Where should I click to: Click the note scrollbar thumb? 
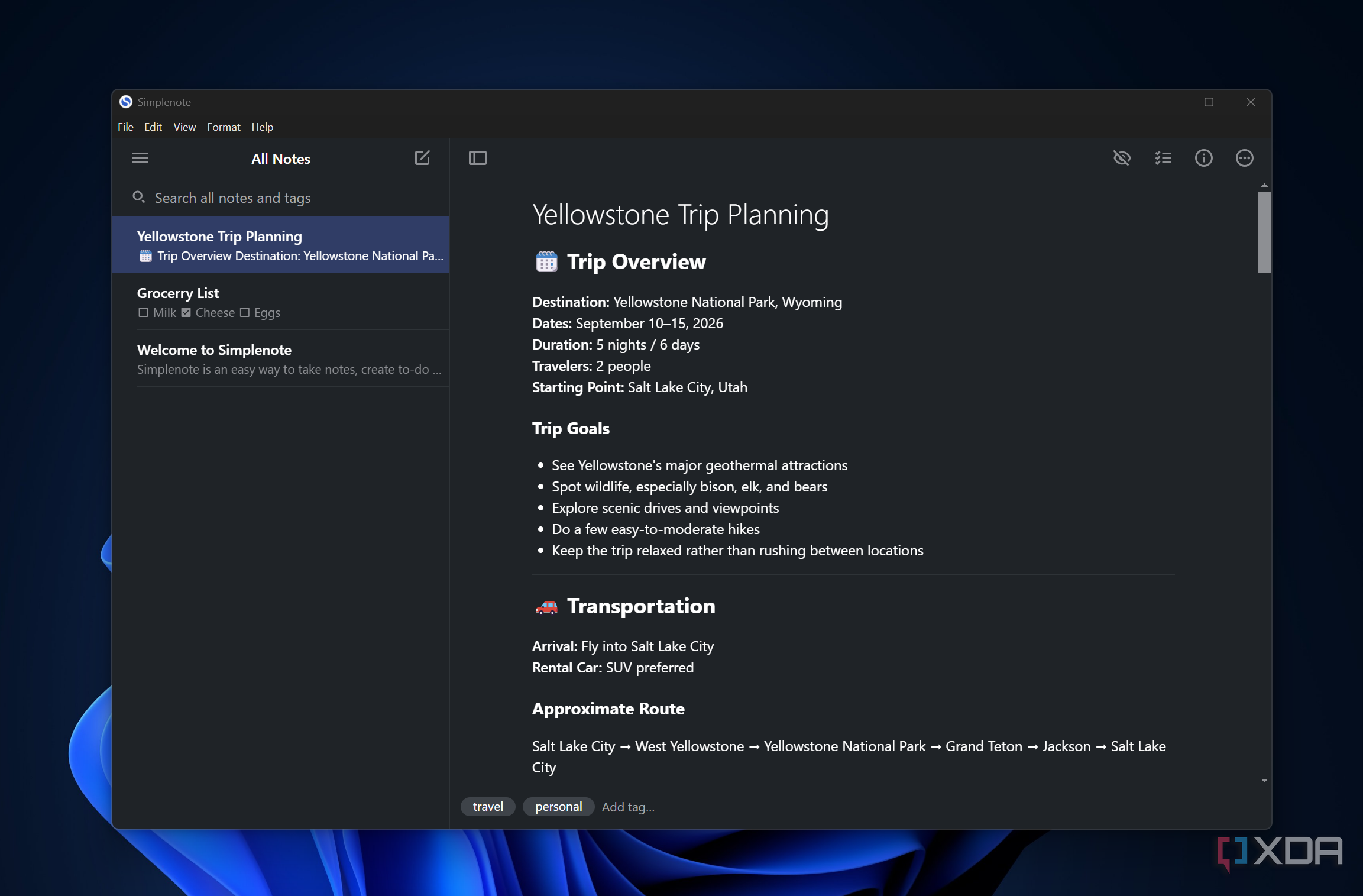click(1264, 232)
